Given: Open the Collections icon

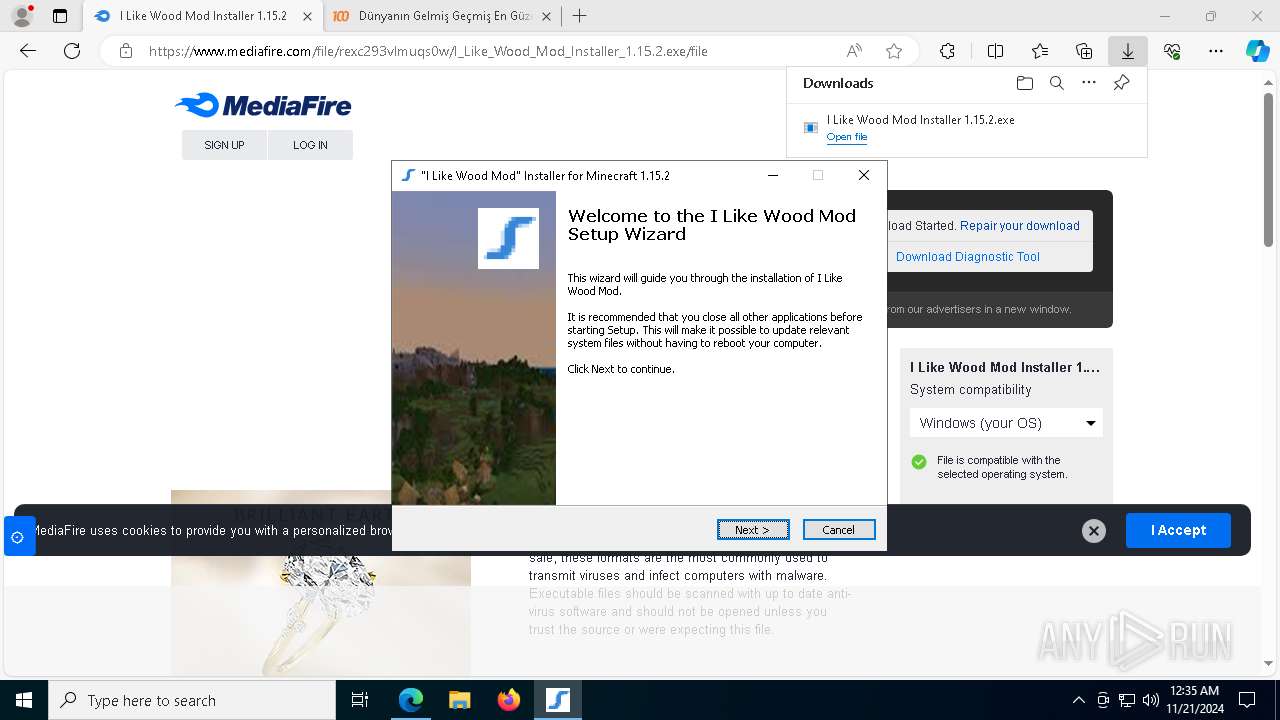Looking at the screenshot, I should point(1084,51).
